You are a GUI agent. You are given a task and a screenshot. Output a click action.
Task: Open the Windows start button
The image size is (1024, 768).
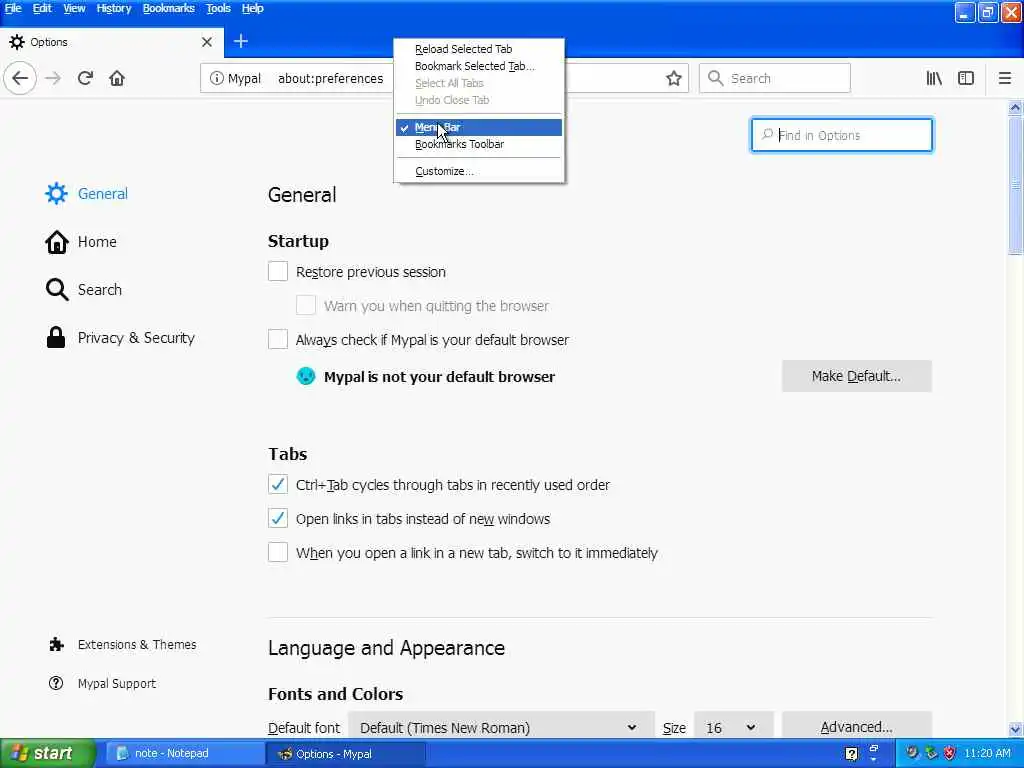coord(48,754)
